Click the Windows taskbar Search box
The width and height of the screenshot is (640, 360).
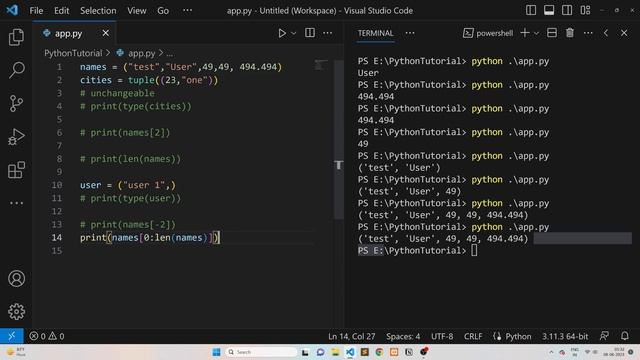pos(262,352)
